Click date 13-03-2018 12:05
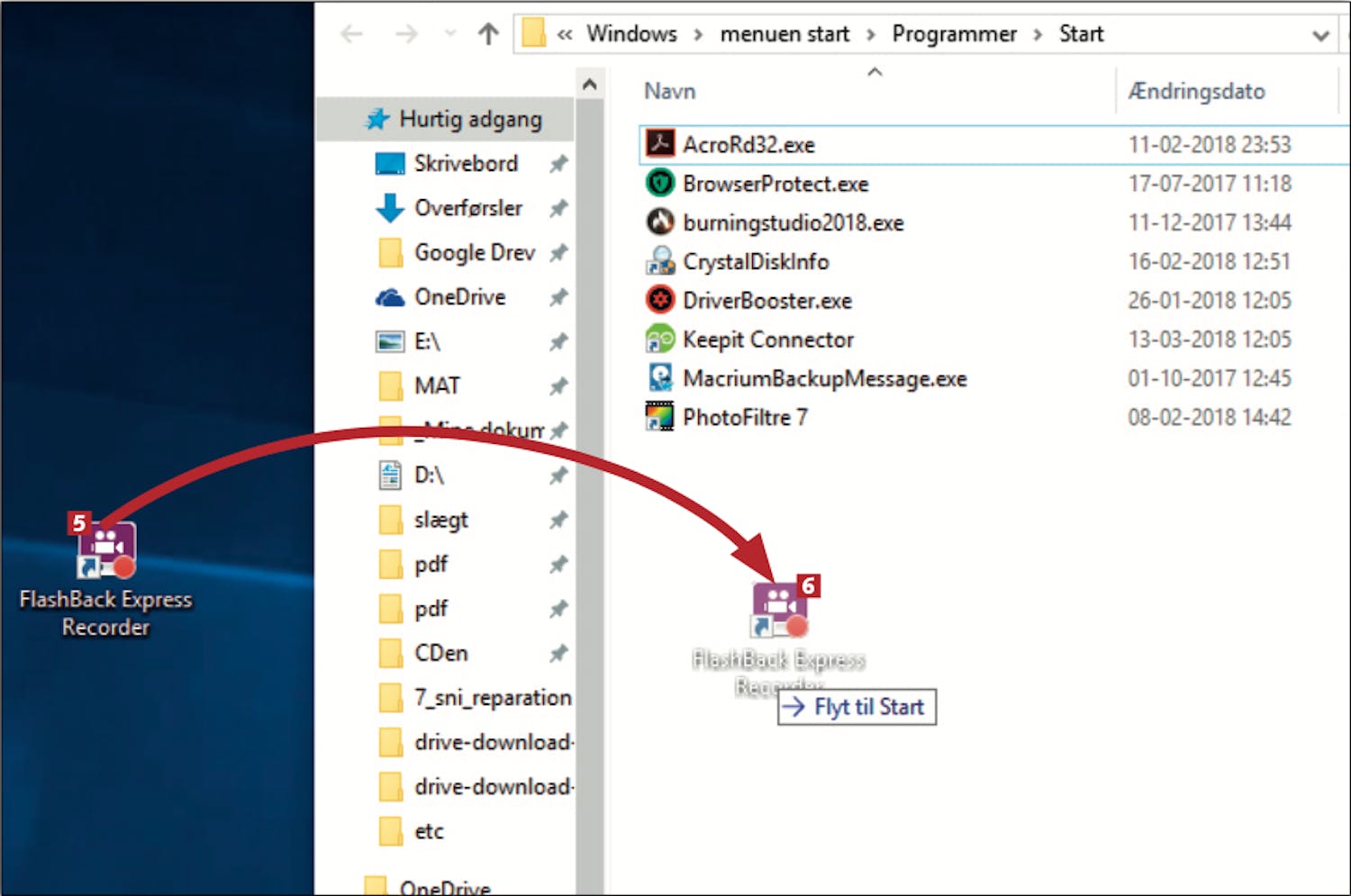Image resolution: width=1351 pixels, height=896 pixels. click(x=1210, y=339)
